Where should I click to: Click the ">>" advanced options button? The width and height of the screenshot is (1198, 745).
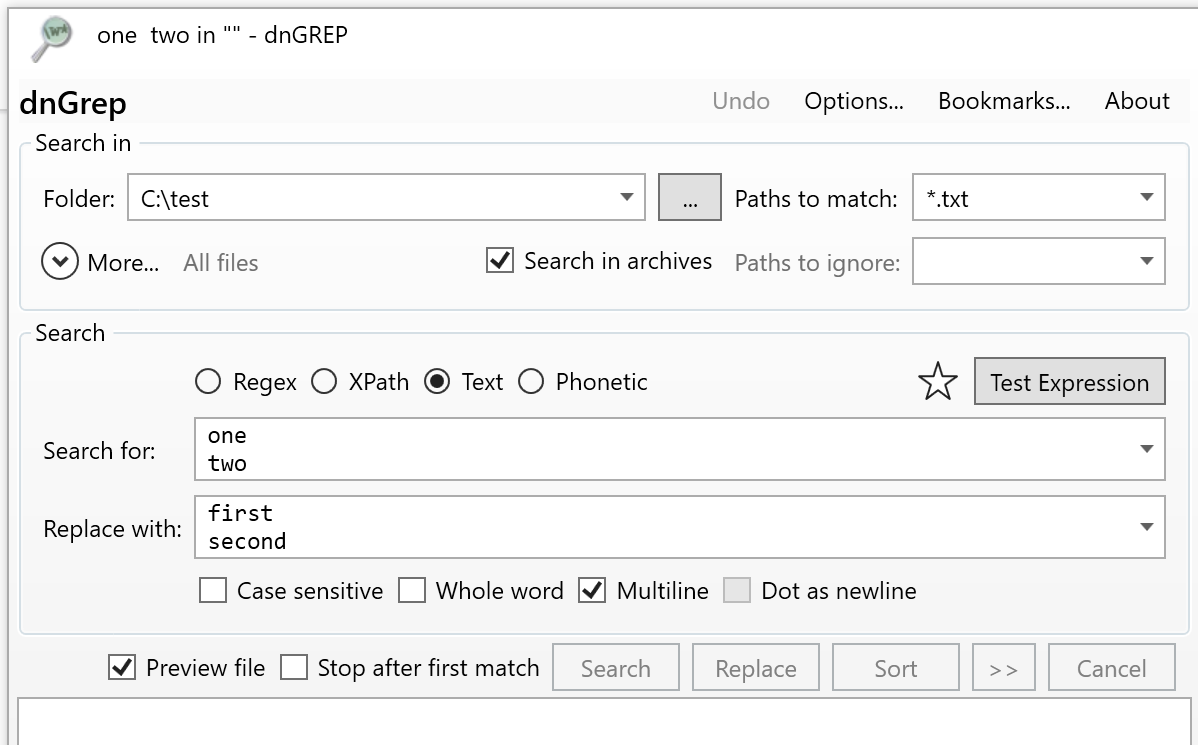coord(1003,667)
